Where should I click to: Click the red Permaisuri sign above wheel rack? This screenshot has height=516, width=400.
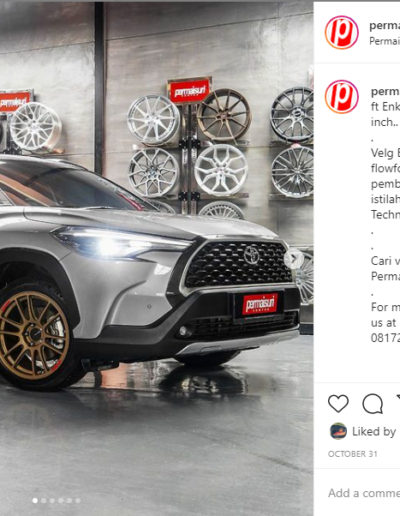(x=189, y=90)
